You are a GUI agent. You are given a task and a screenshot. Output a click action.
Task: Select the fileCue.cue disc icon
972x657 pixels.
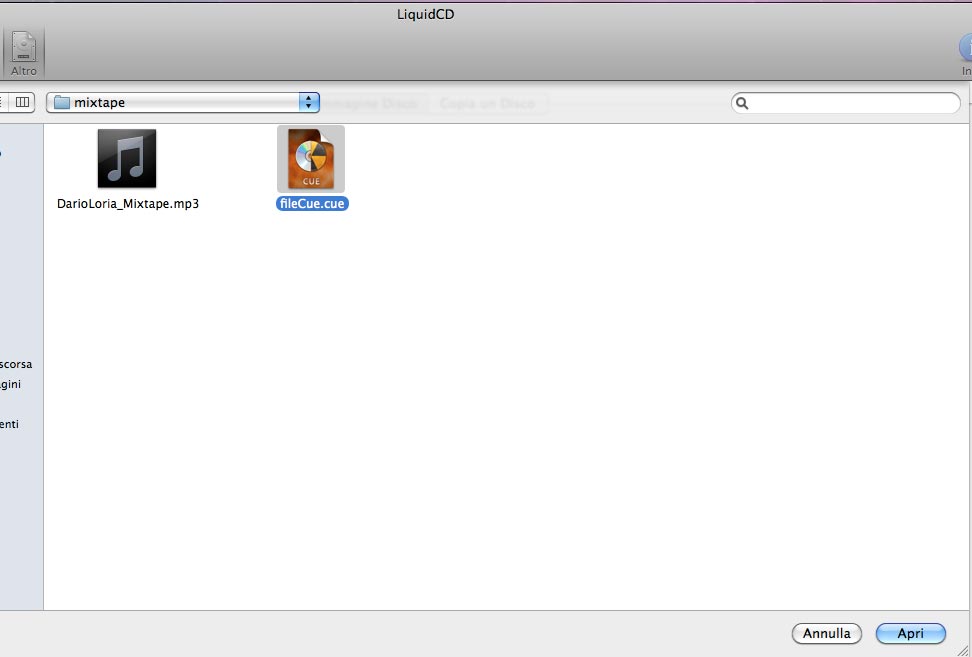tap(311, 159)
